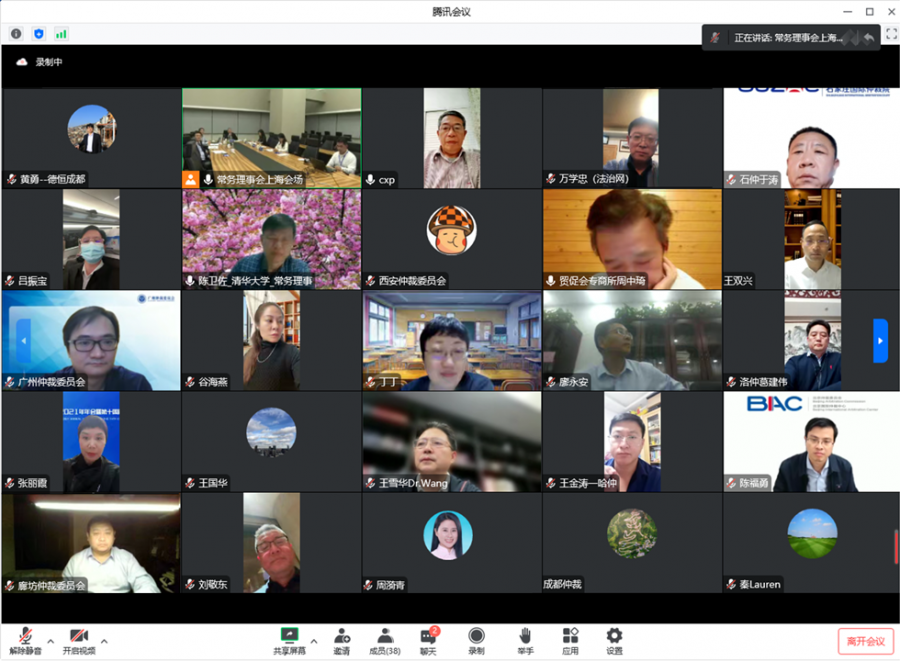This screenshot has height=661, width=900.
Task: Toggle cloud recording with 录制 button
Action: coord(476,640)
